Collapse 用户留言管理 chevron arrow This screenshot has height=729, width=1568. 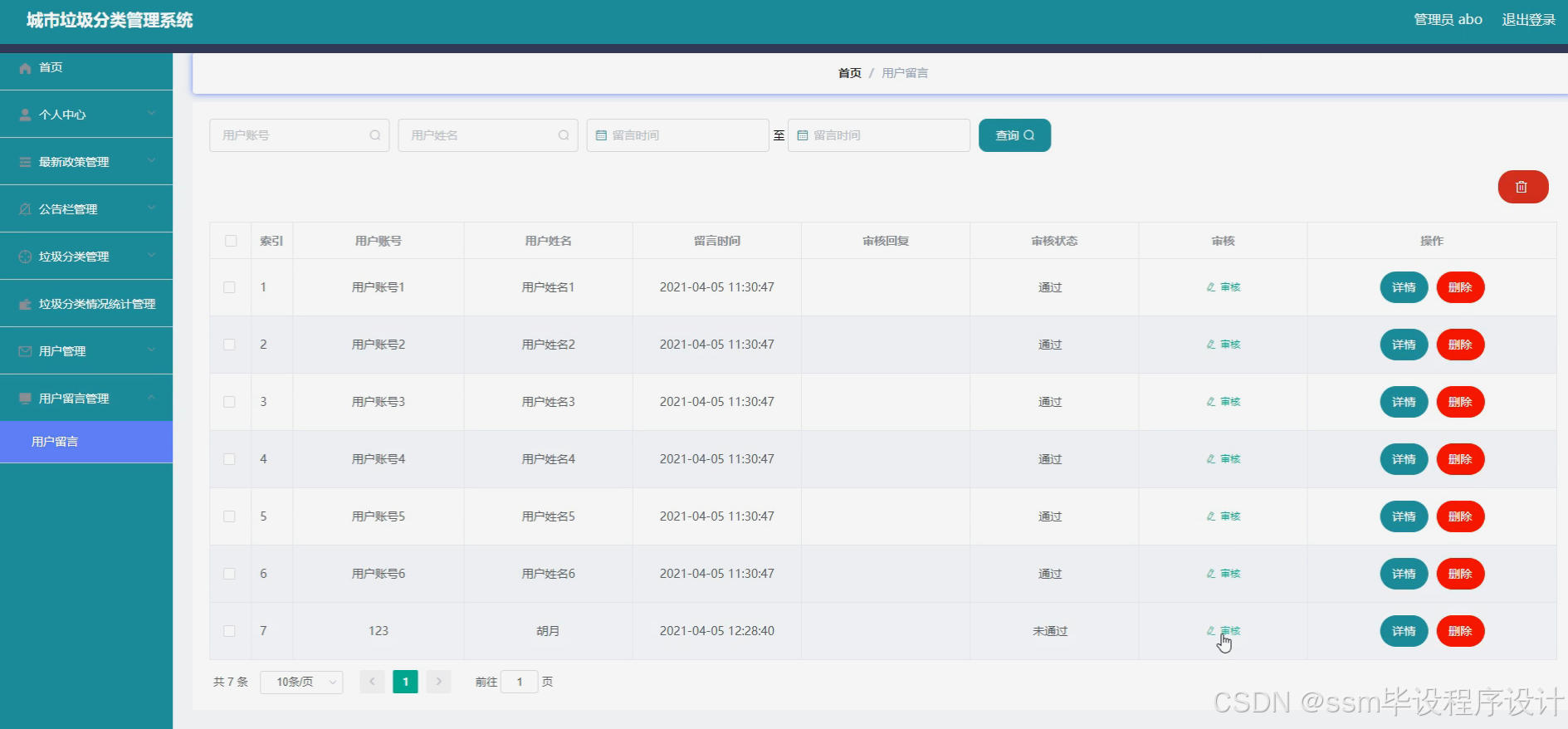(151, 397)
